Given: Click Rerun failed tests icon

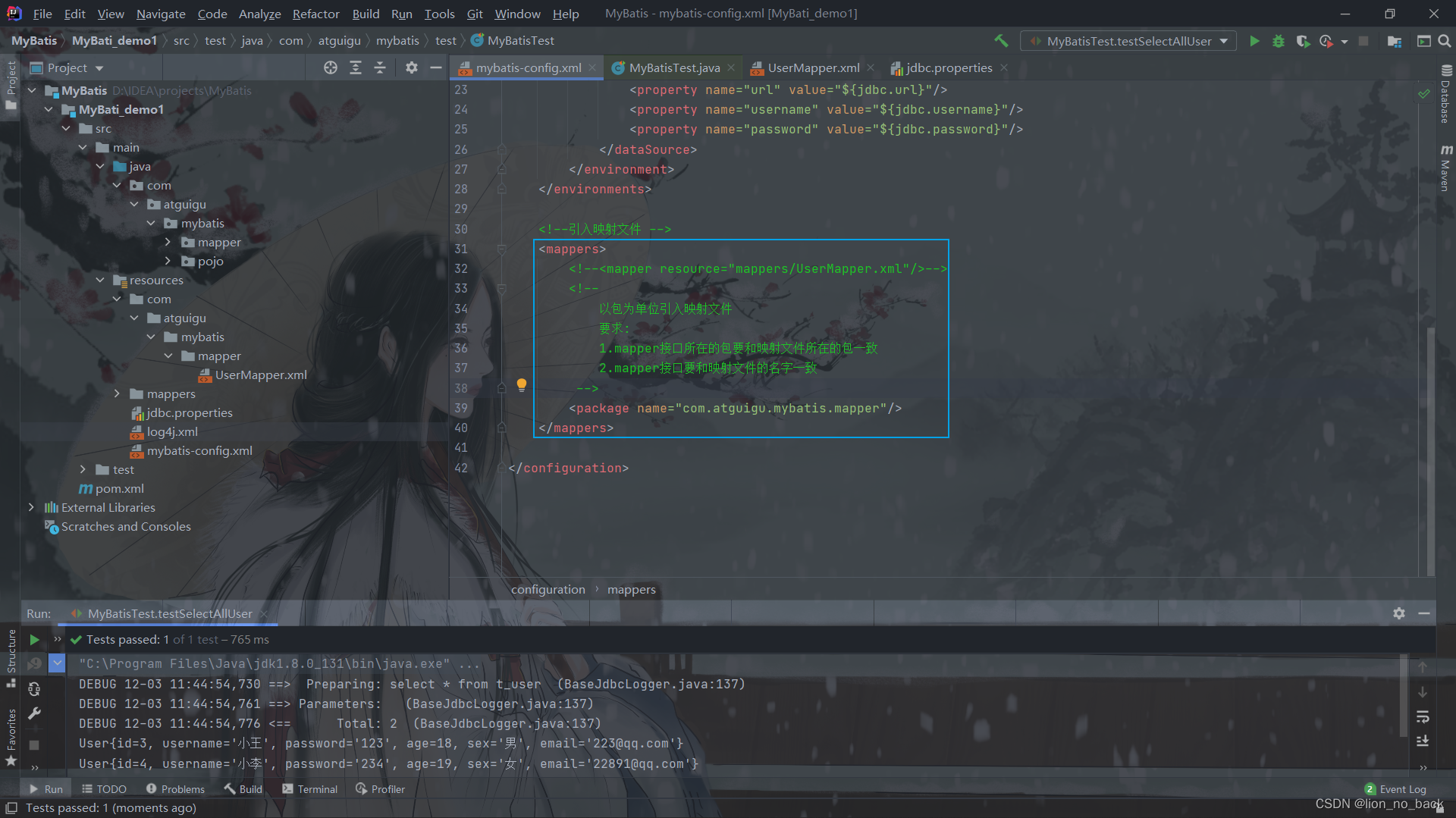Looking at the screenshot, I should coord(34,664).
